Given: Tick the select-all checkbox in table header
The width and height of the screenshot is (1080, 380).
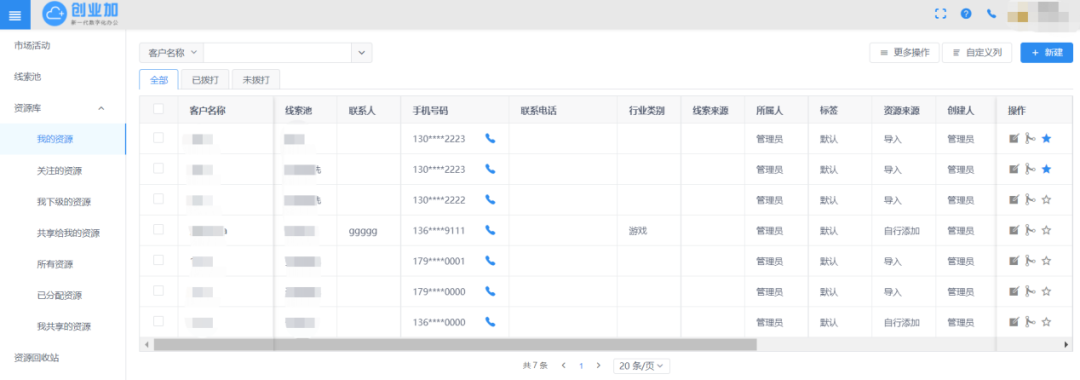Looking at the screenshot, I should [x=158, y=109].
